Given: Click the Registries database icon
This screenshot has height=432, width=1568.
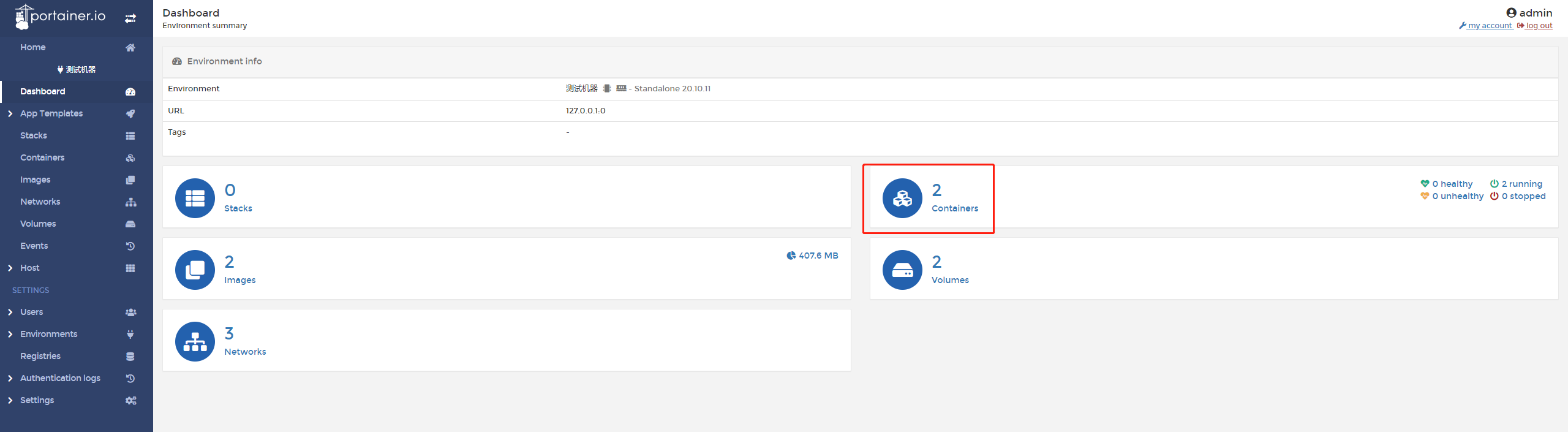Looking at the screenshot, I should tap(130, 356).
